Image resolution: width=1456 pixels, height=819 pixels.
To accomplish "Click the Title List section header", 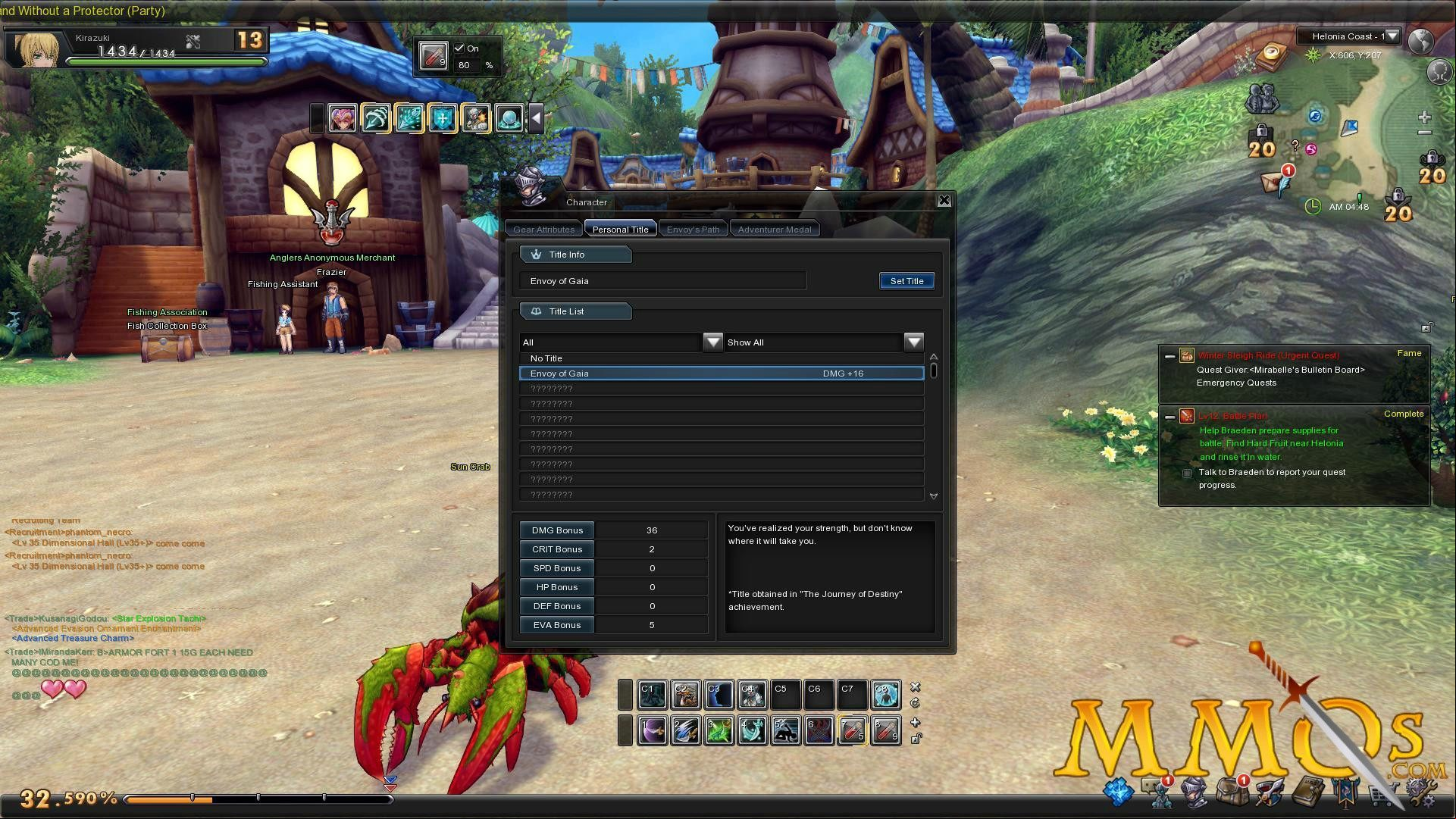I will (x=576, y=311).
